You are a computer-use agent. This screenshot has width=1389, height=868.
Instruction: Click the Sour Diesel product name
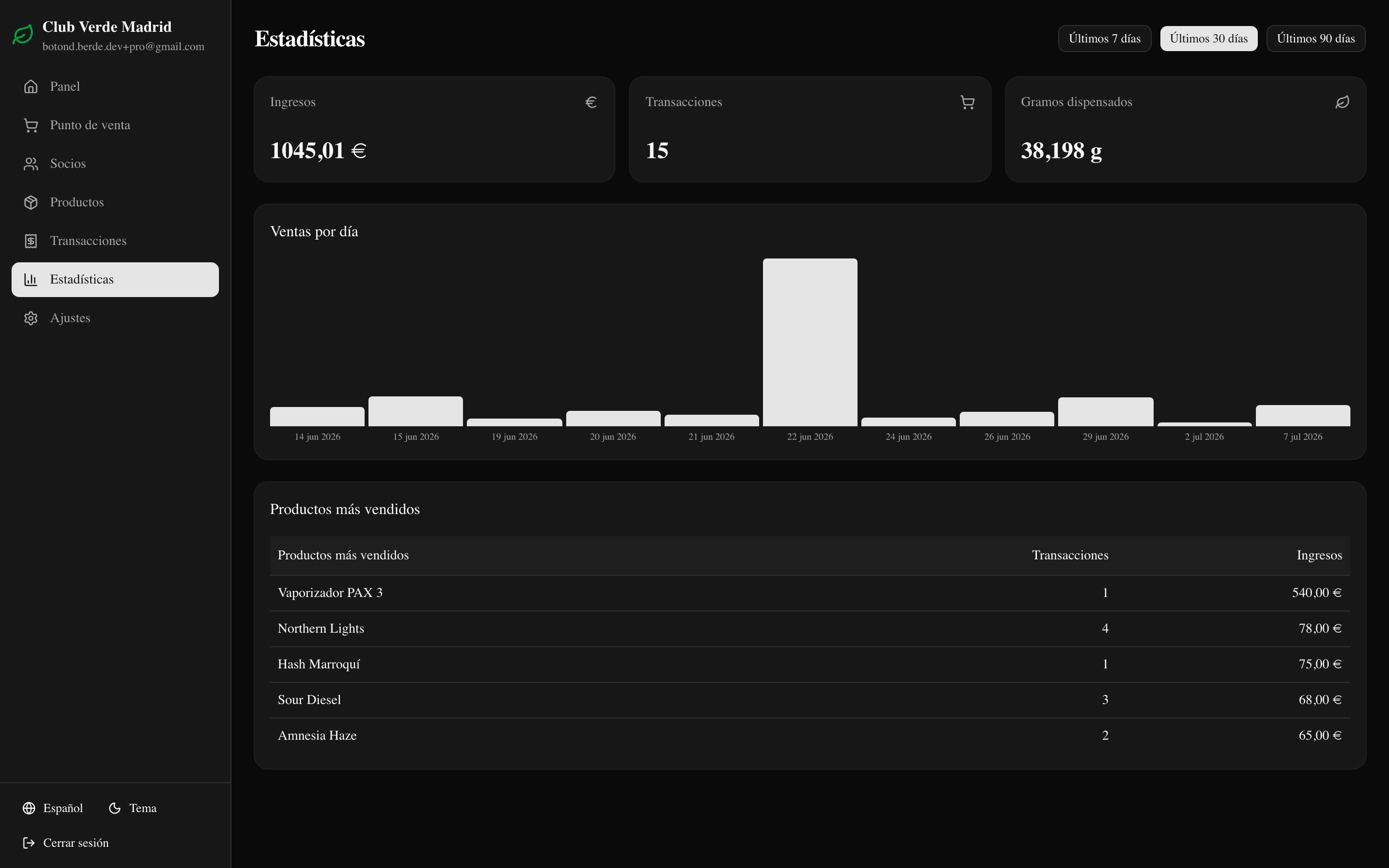309,699
